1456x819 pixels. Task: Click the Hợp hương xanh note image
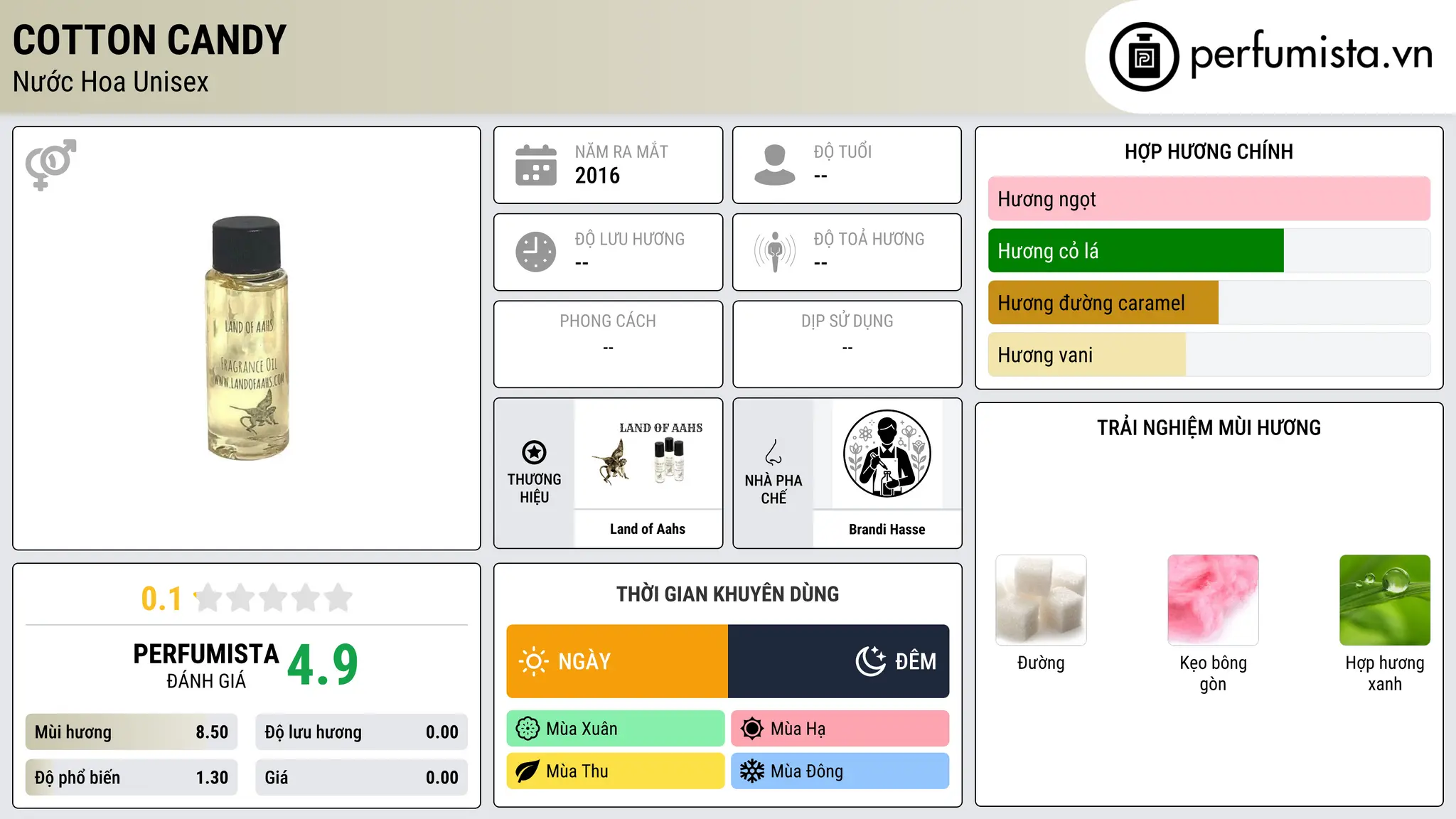pos(1385,600)
